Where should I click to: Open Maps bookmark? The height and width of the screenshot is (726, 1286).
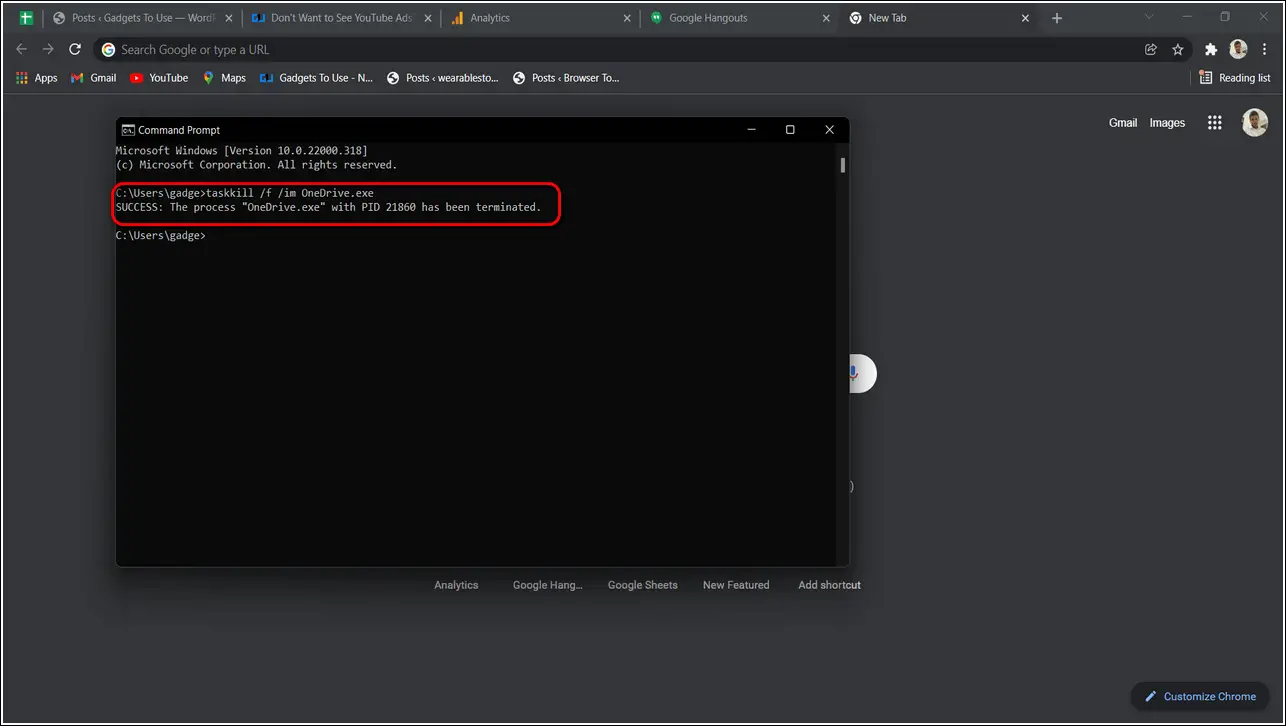(x=224, y=78)
